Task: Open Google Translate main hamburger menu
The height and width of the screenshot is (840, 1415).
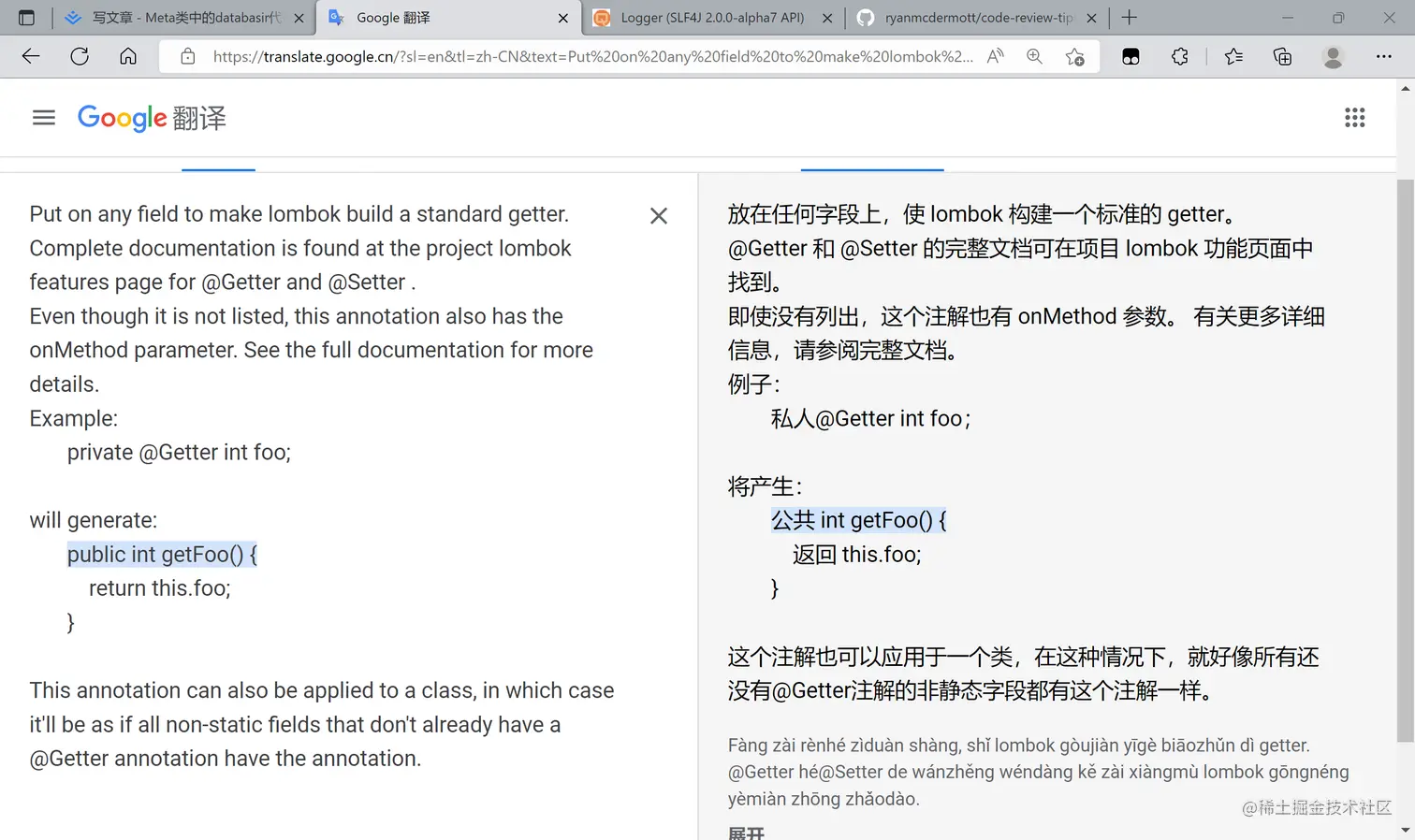Action: point(44,117)
